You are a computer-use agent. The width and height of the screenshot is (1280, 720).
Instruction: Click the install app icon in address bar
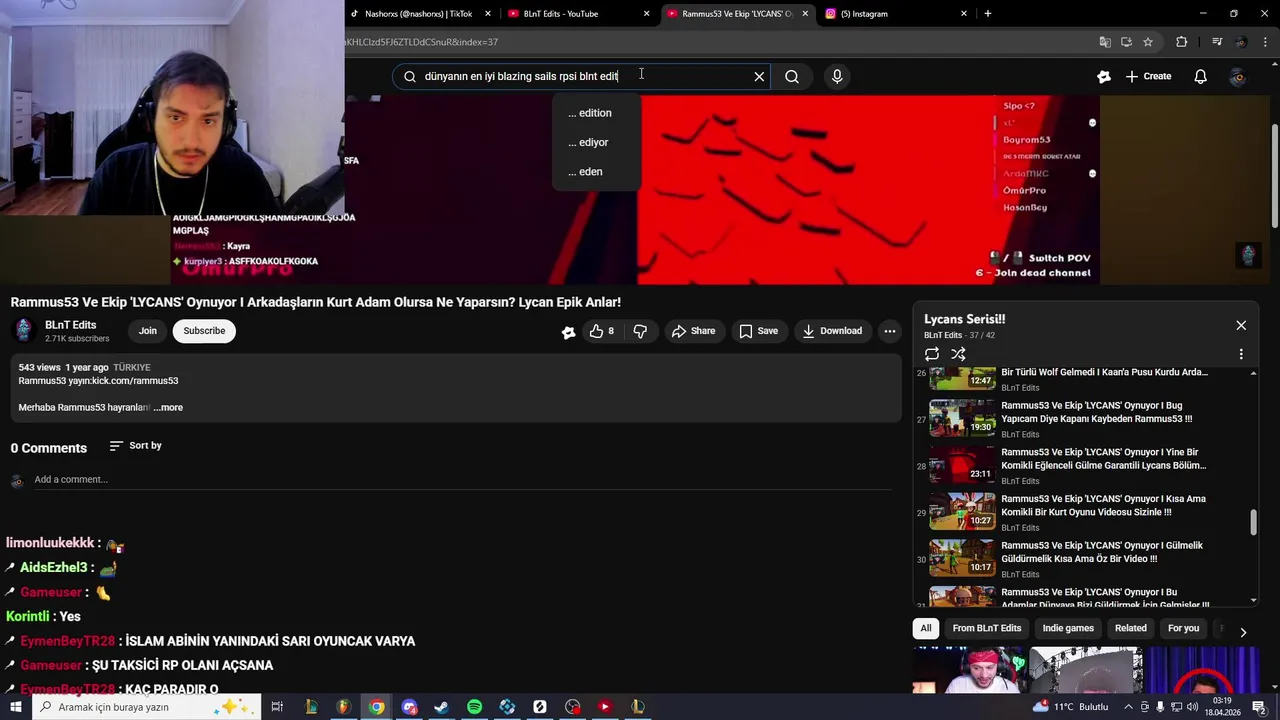pyautogui.click(x=1126, y=42)
